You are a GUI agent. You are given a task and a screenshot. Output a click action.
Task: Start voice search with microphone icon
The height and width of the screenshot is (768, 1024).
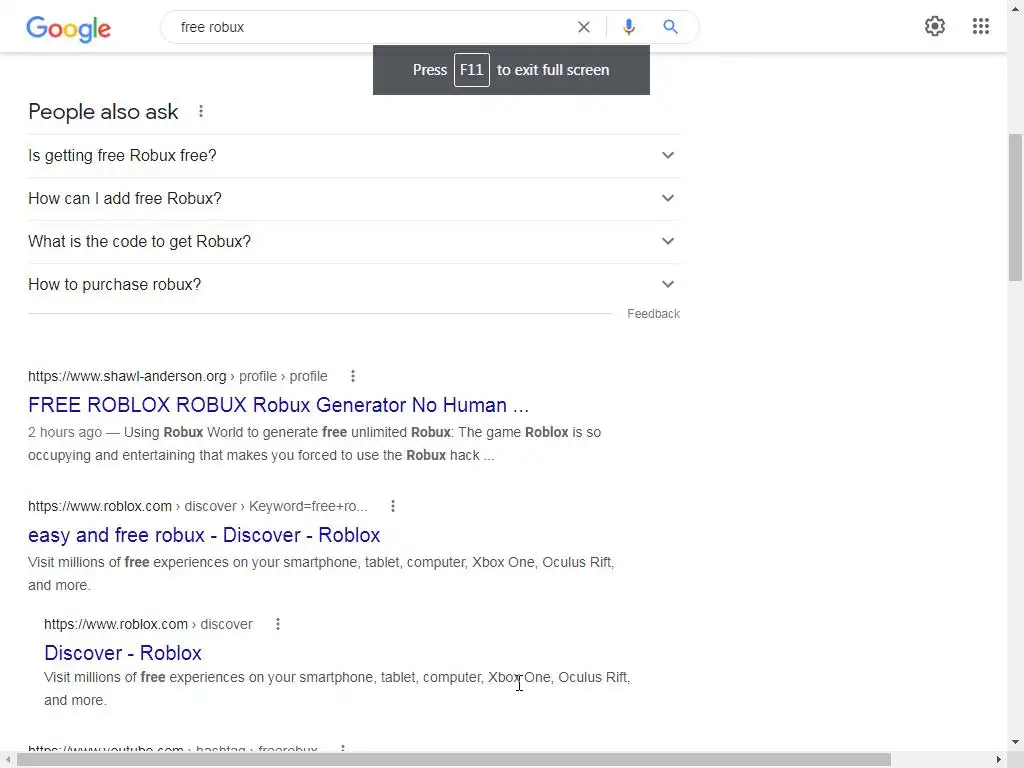[629, 27]
